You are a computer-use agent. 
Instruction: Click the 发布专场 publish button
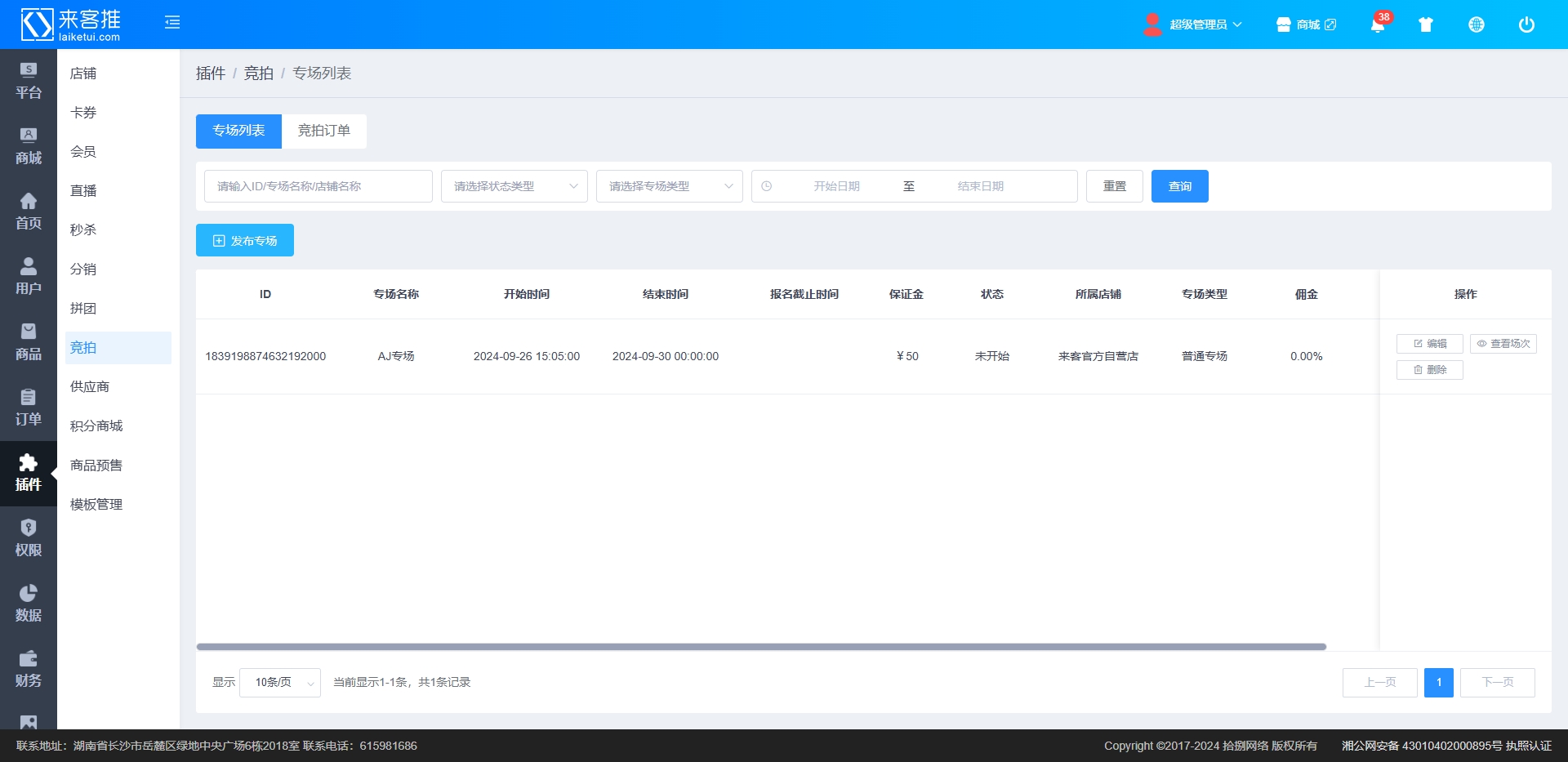(x=245, y=241)
